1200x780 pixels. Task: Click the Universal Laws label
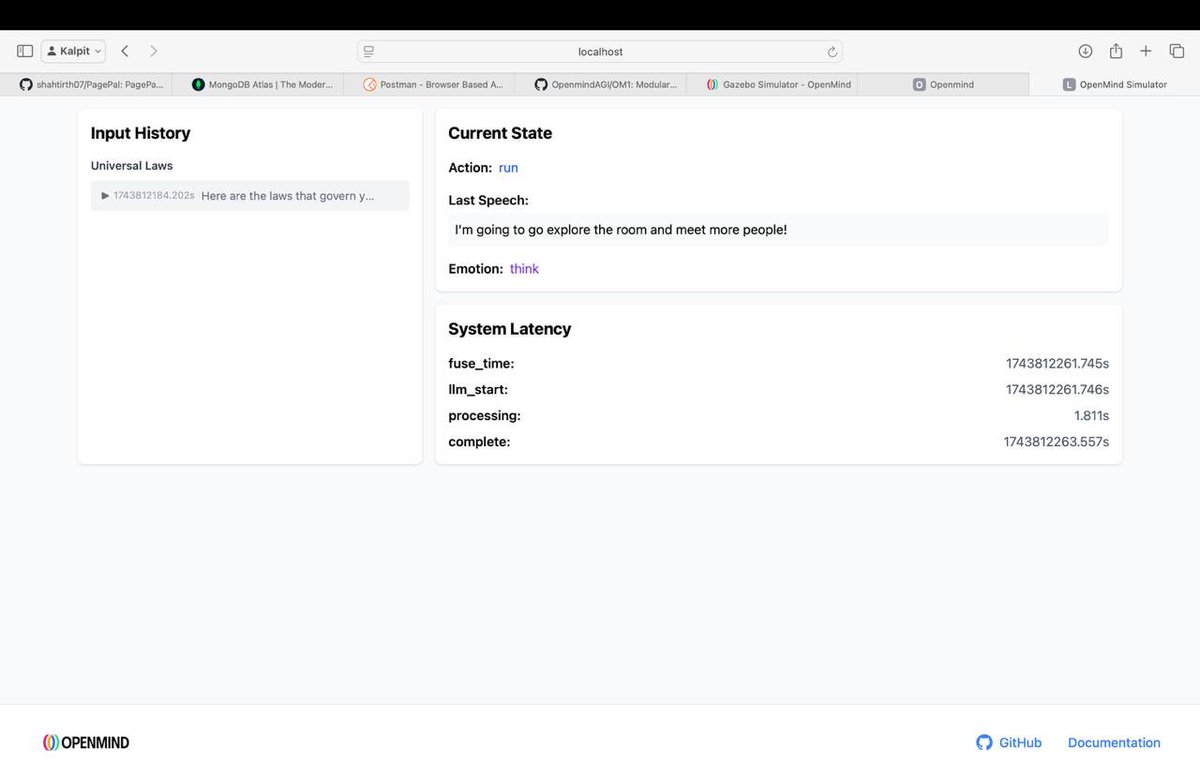tap(132, 166)
